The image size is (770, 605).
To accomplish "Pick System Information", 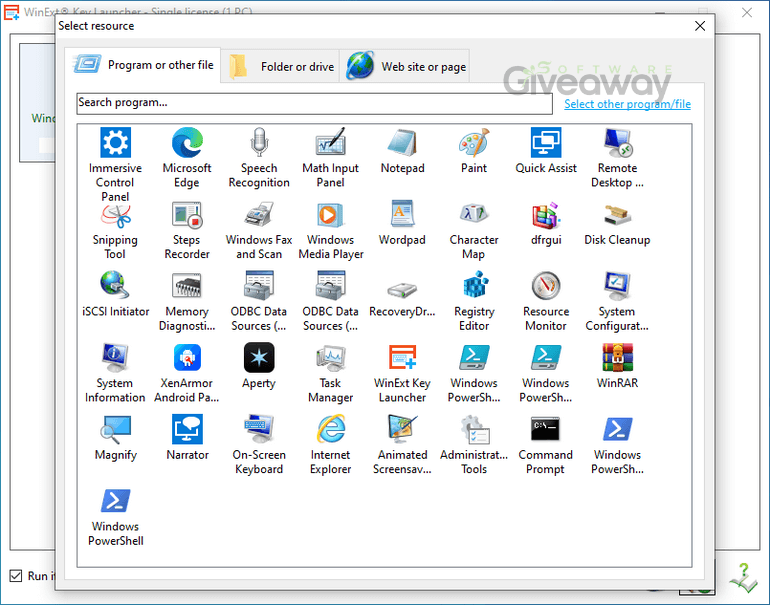I will click(x=115, y=358).
